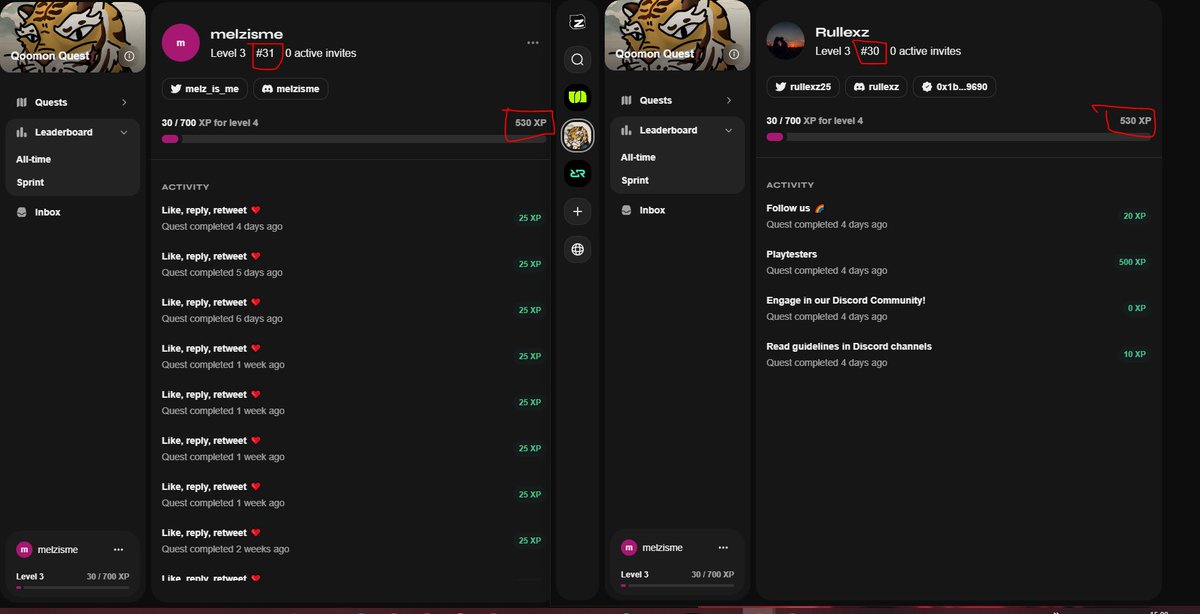Open the rullexz Discord handle text on chip
The image size is (1200, 614).
(884, 87)
